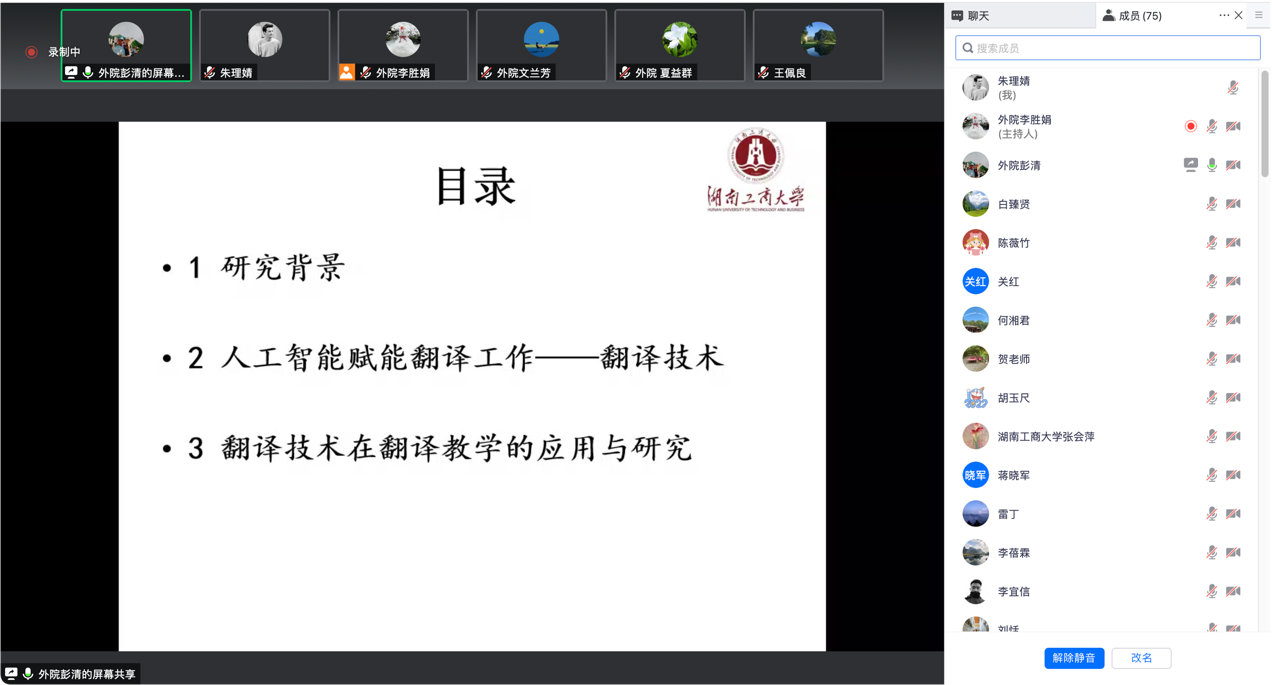Click the disabled camera icon beside 白臻贤

(x=1233, y=204)
